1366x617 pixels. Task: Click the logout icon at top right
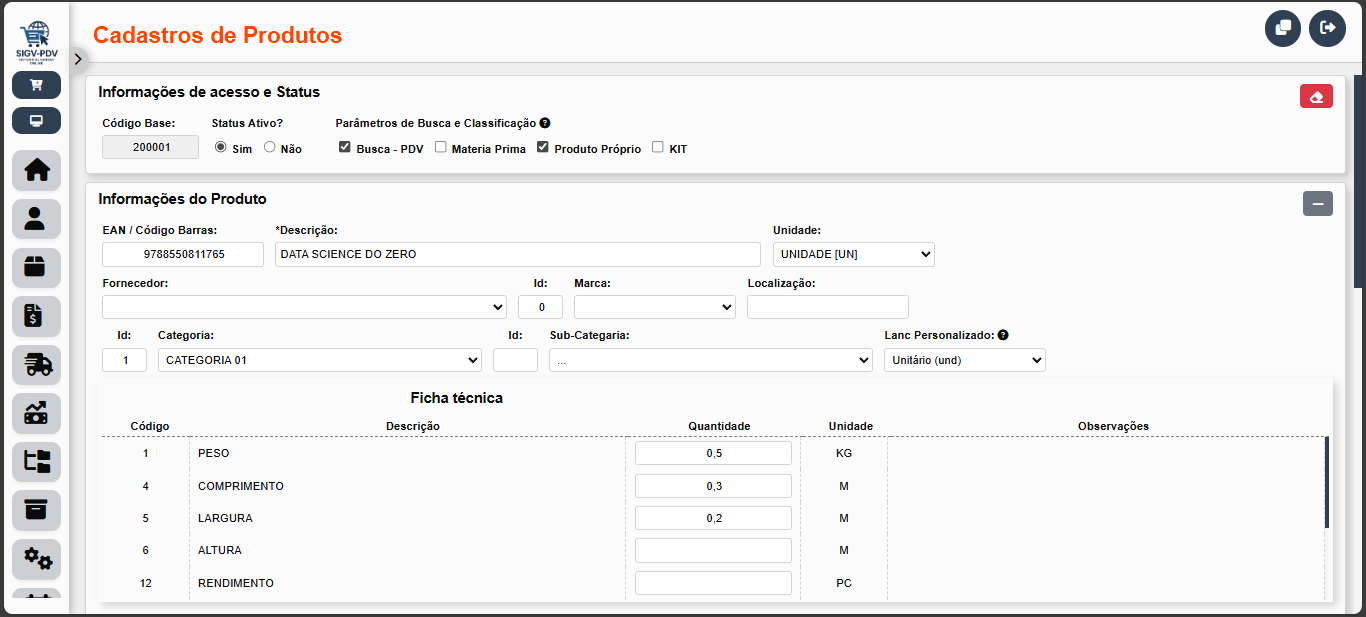[1328, 28]
